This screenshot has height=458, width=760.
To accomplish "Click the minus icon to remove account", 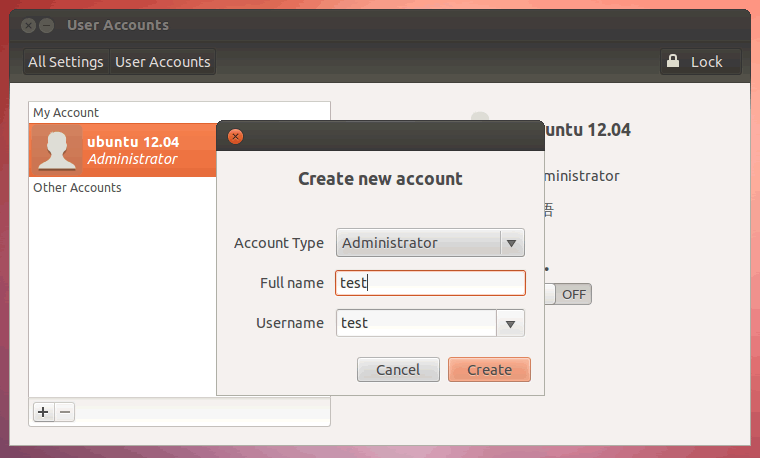I will (x=64, y=412).
